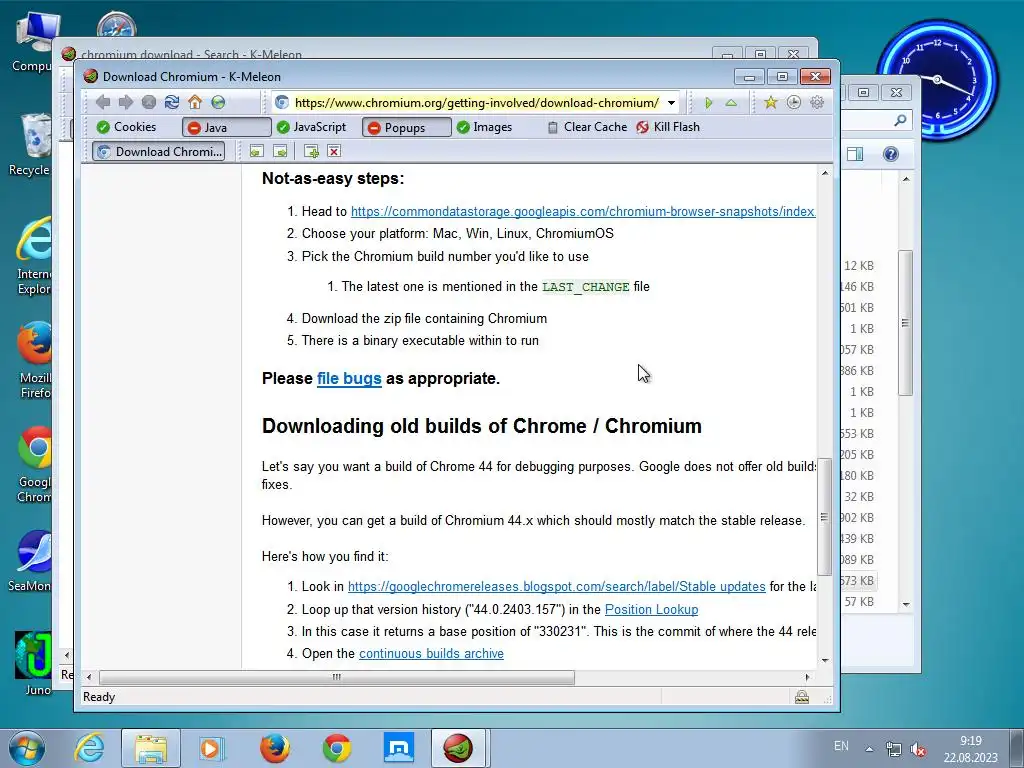Follow the file bugs link
The image size is (1024, 768).
coord(349,378)
